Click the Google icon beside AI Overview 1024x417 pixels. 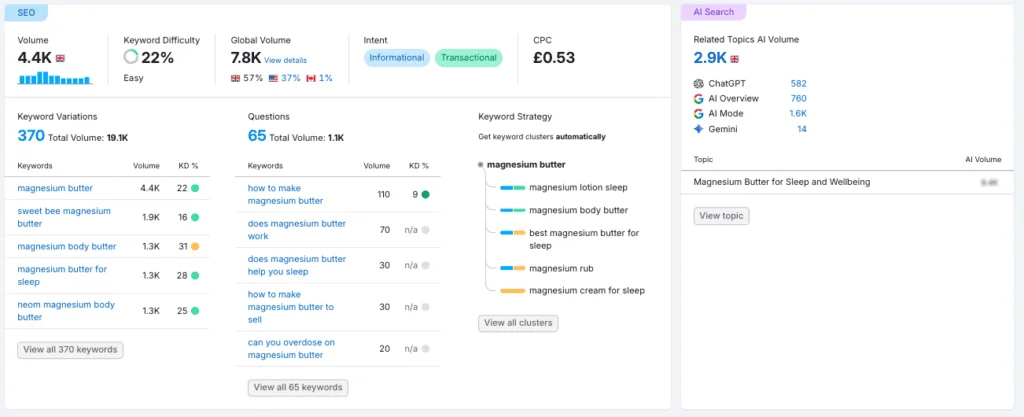coord(699,99)
